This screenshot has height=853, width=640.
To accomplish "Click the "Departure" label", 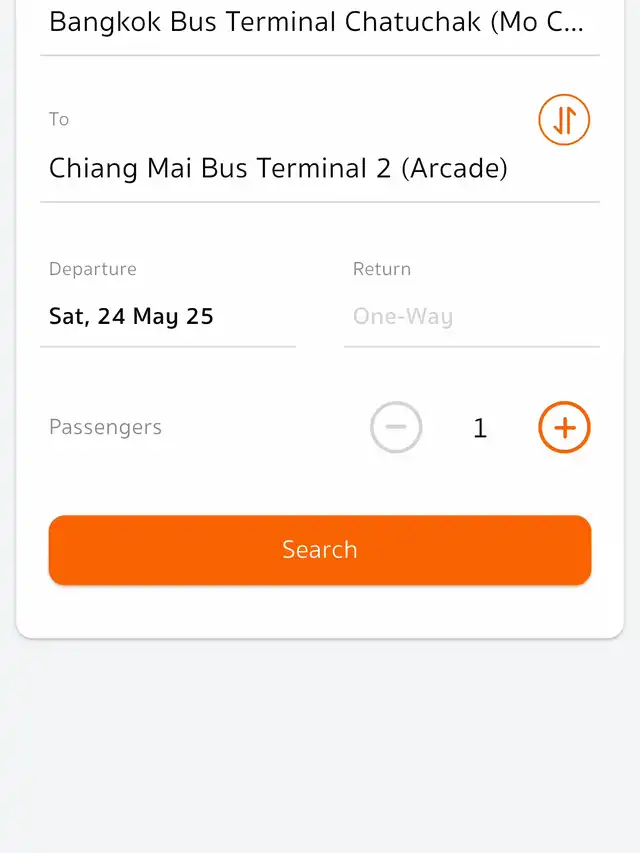I will click(93, 269).
